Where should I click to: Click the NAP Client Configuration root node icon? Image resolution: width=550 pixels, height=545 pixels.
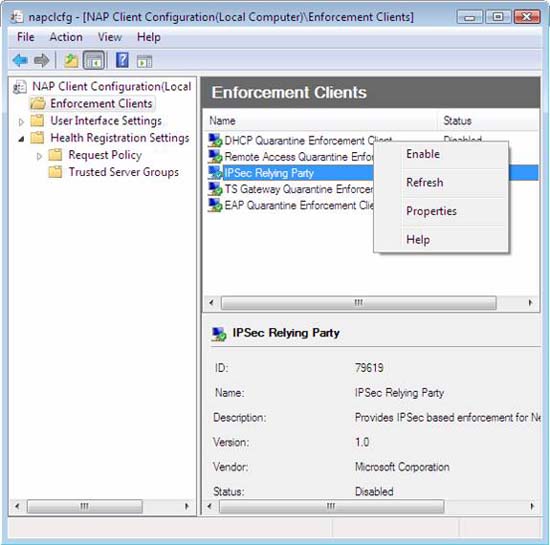point(20,87)
